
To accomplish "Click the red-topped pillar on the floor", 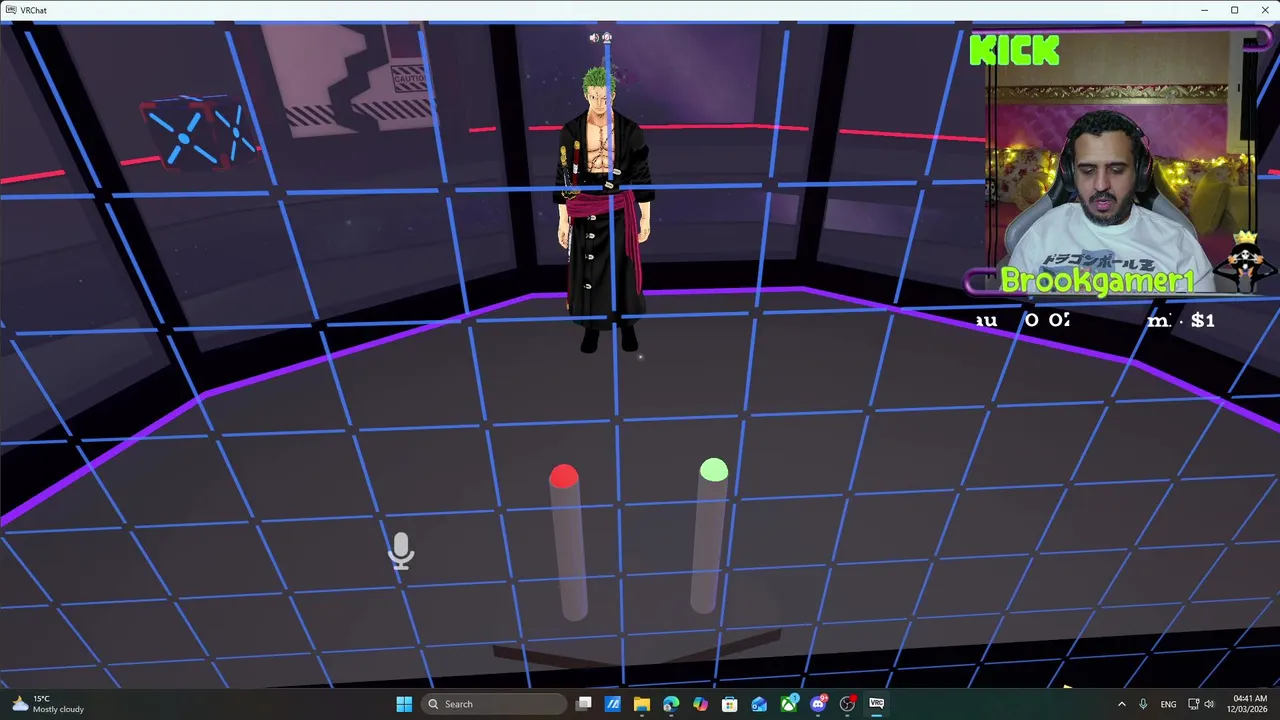I will tap(568, 542).
